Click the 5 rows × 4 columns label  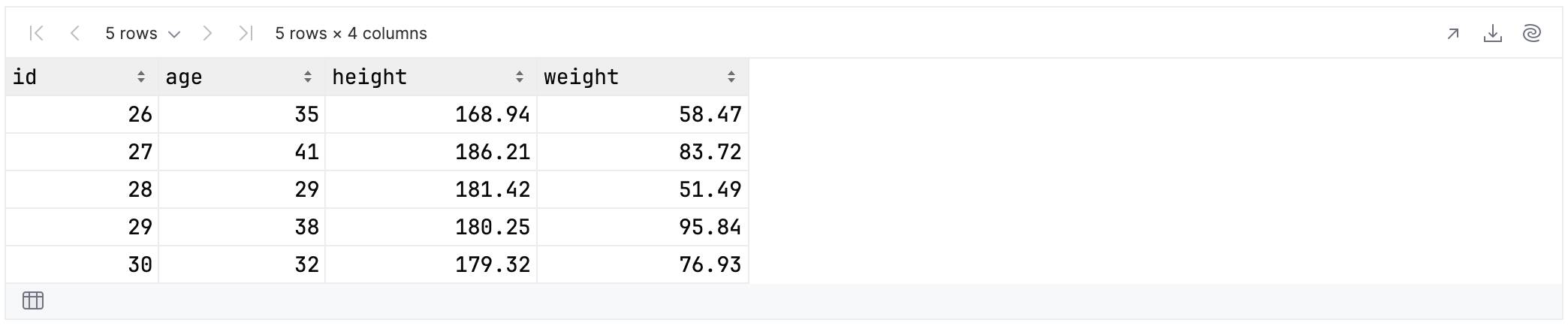click(x=351, y=33)
